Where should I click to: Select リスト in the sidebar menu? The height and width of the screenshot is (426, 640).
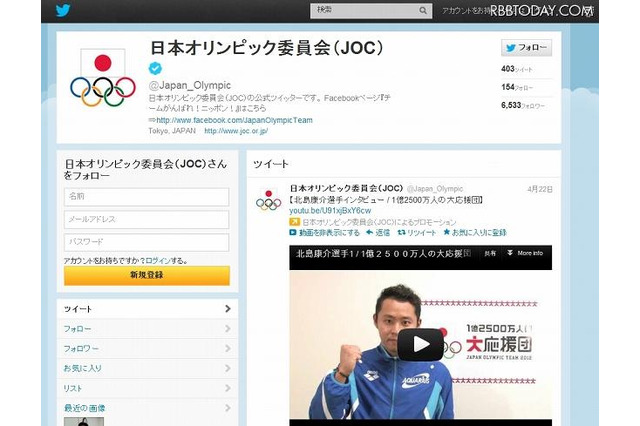click(x=147, y=388)
